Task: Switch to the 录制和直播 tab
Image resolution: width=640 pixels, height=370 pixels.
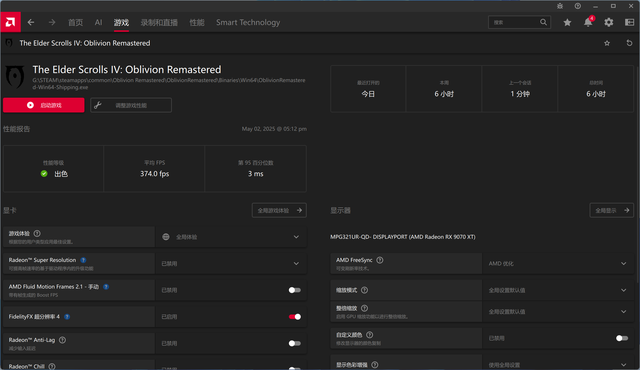Action: (x=159, y=22)
